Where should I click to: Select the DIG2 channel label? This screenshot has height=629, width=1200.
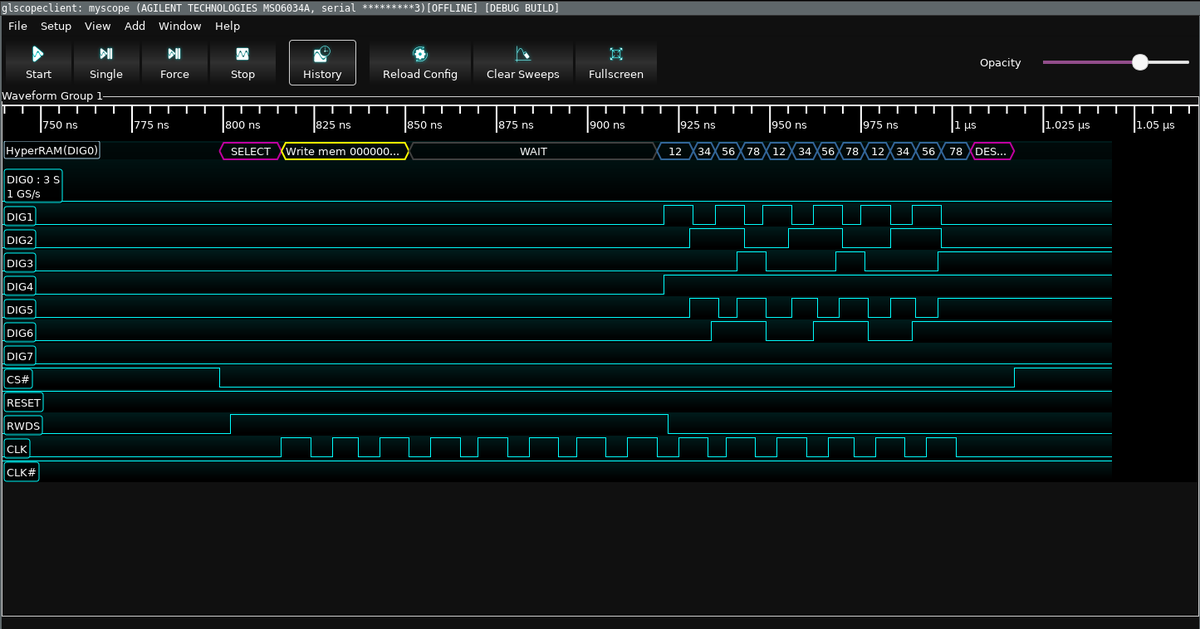click(x=21, y=240)
